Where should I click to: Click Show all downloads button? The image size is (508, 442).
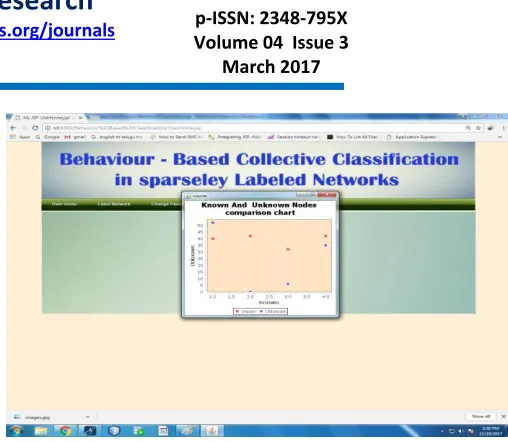[x=481, y=416]
